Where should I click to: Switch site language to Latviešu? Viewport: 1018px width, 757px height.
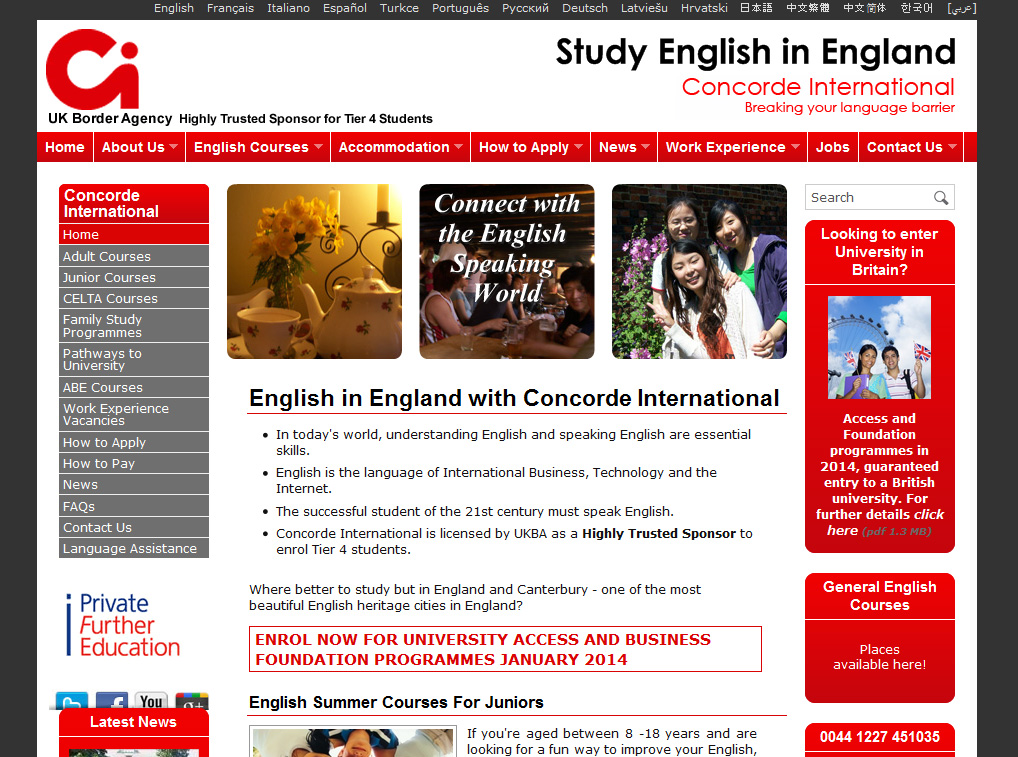[x=644, y=8]
